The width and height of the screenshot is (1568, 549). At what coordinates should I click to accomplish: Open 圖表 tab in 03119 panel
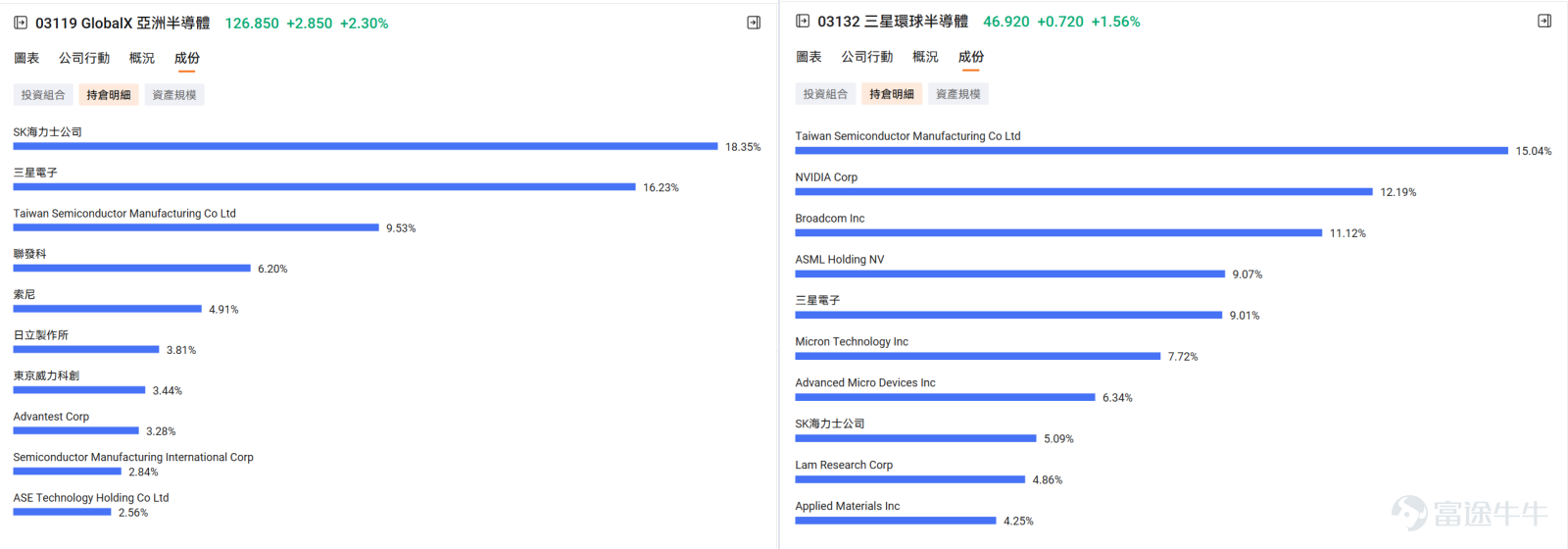[26, 58]
